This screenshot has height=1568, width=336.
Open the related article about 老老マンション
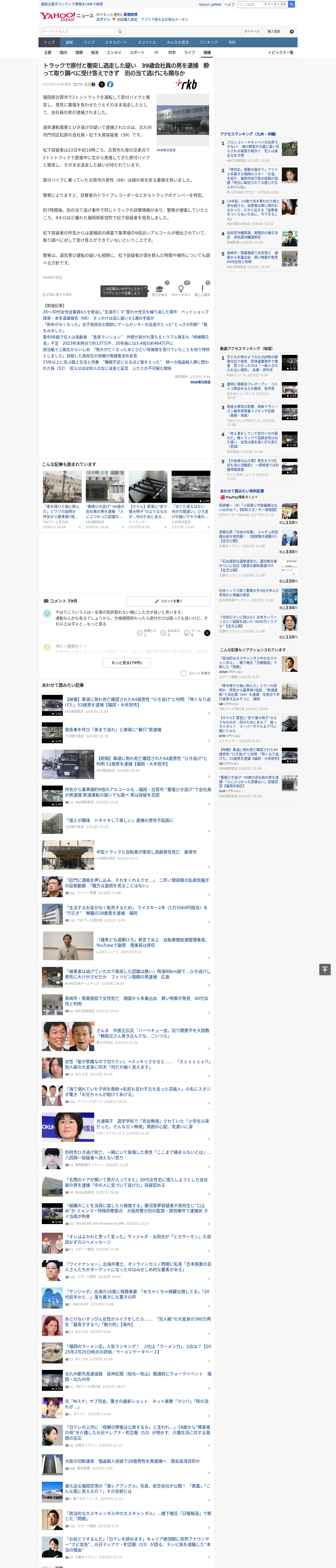[x=126, y=340]
